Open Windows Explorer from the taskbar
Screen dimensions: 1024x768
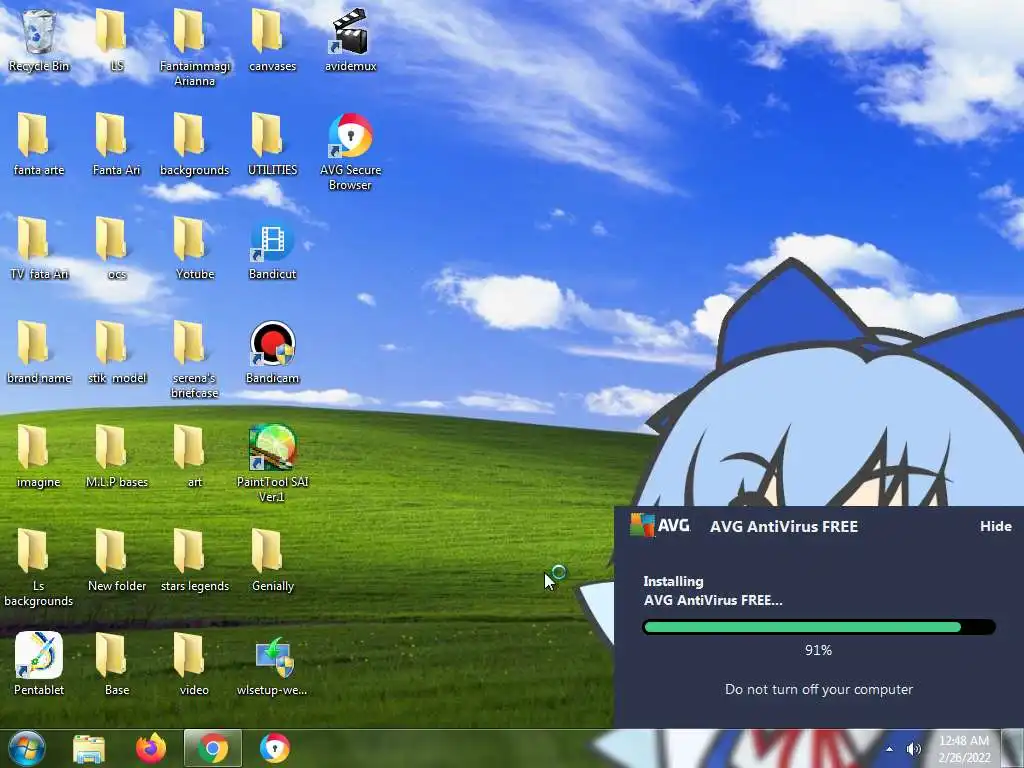(x=89, y=748)
